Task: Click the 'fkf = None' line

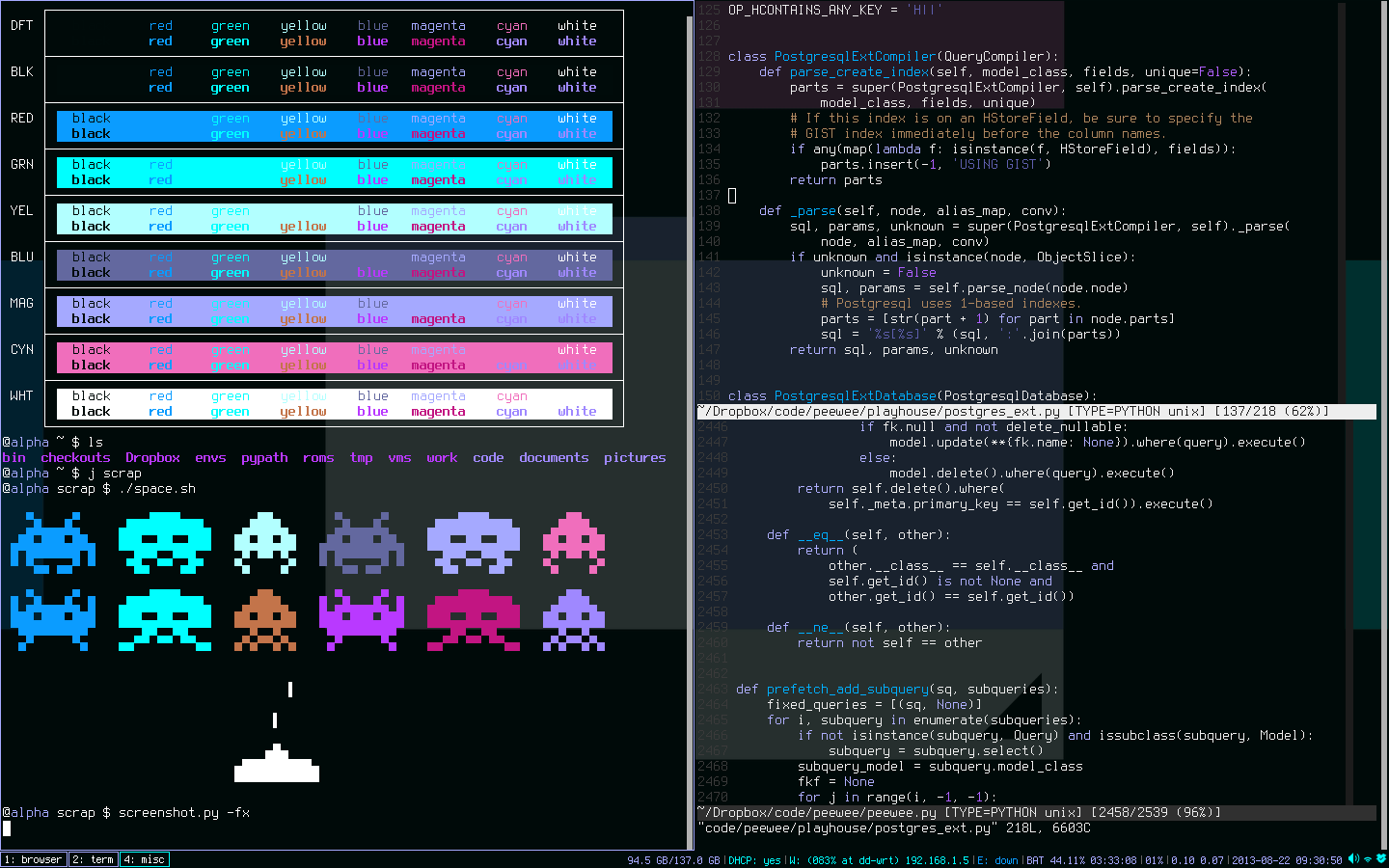Action: pos(835,782)
